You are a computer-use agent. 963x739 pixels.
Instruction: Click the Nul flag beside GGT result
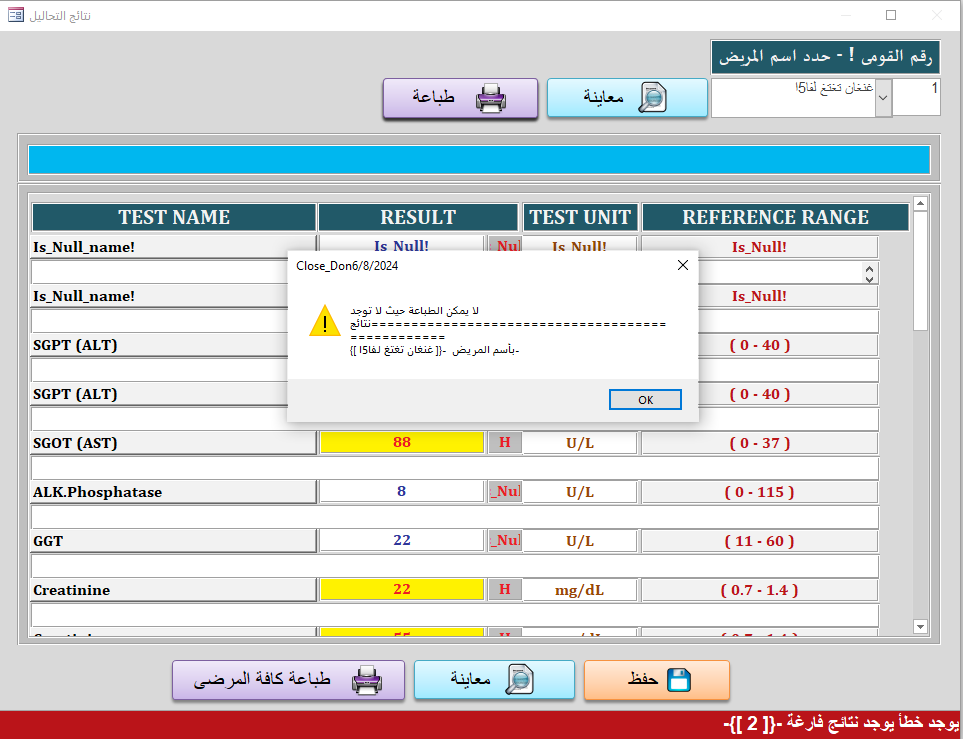tap(505, 541)
